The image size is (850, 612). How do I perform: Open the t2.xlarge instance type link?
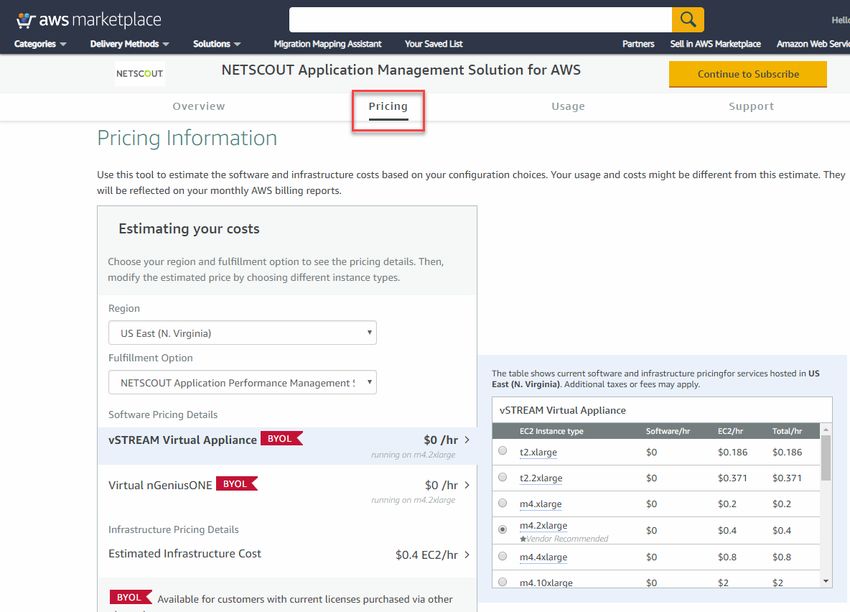(x=538, y=452)
